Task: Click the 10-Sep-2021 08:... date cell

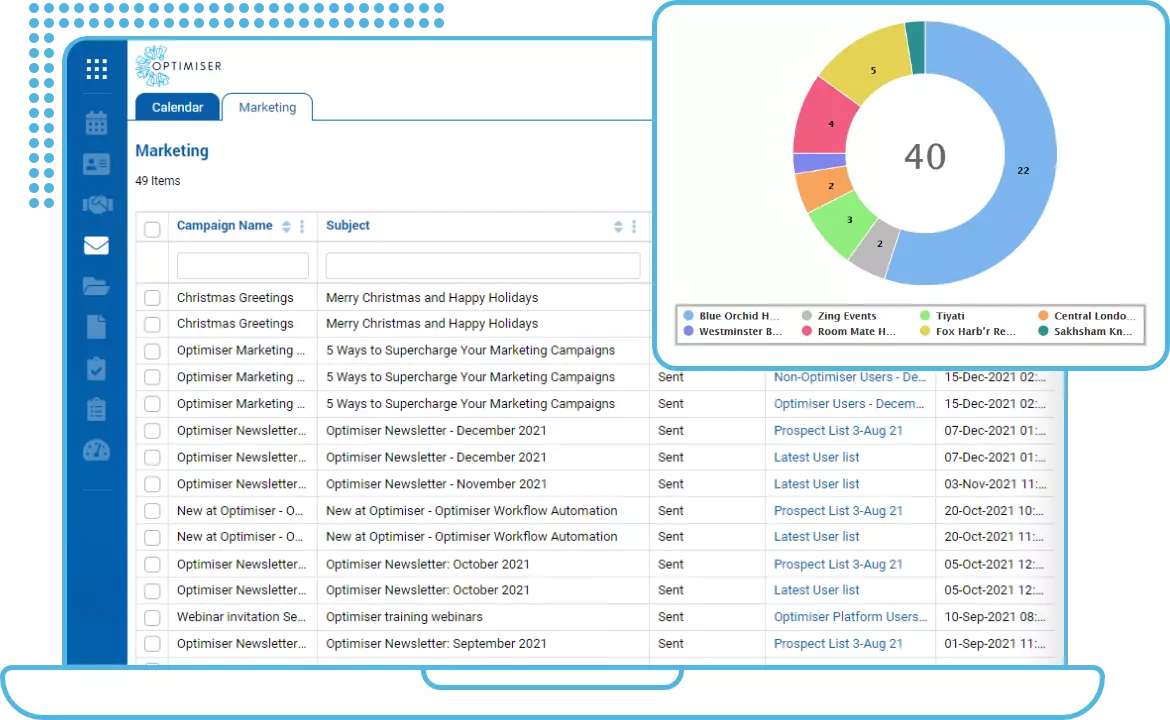Action: [995, 616]
